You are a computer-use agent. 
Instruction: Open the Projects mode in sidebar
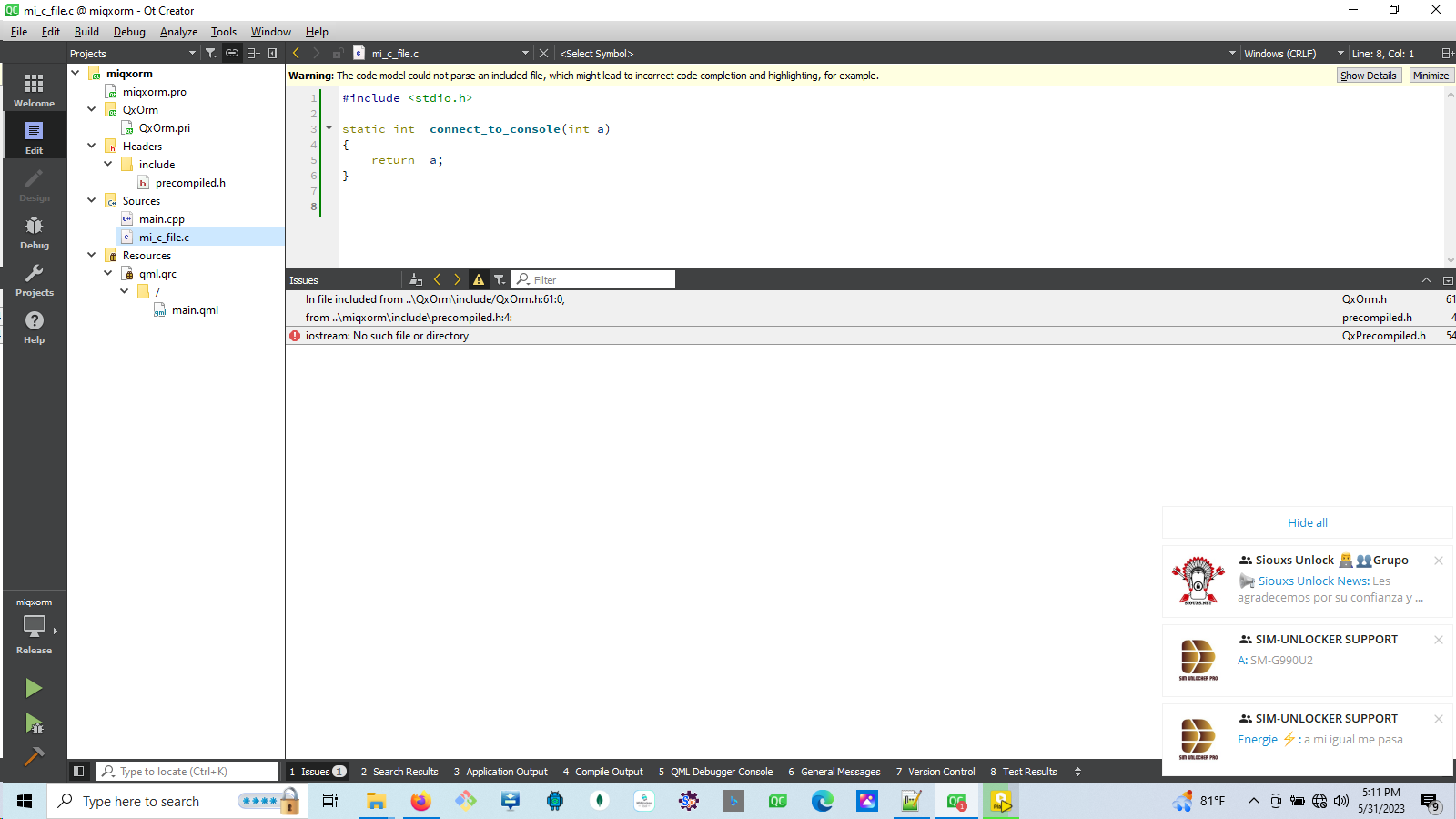34,279
